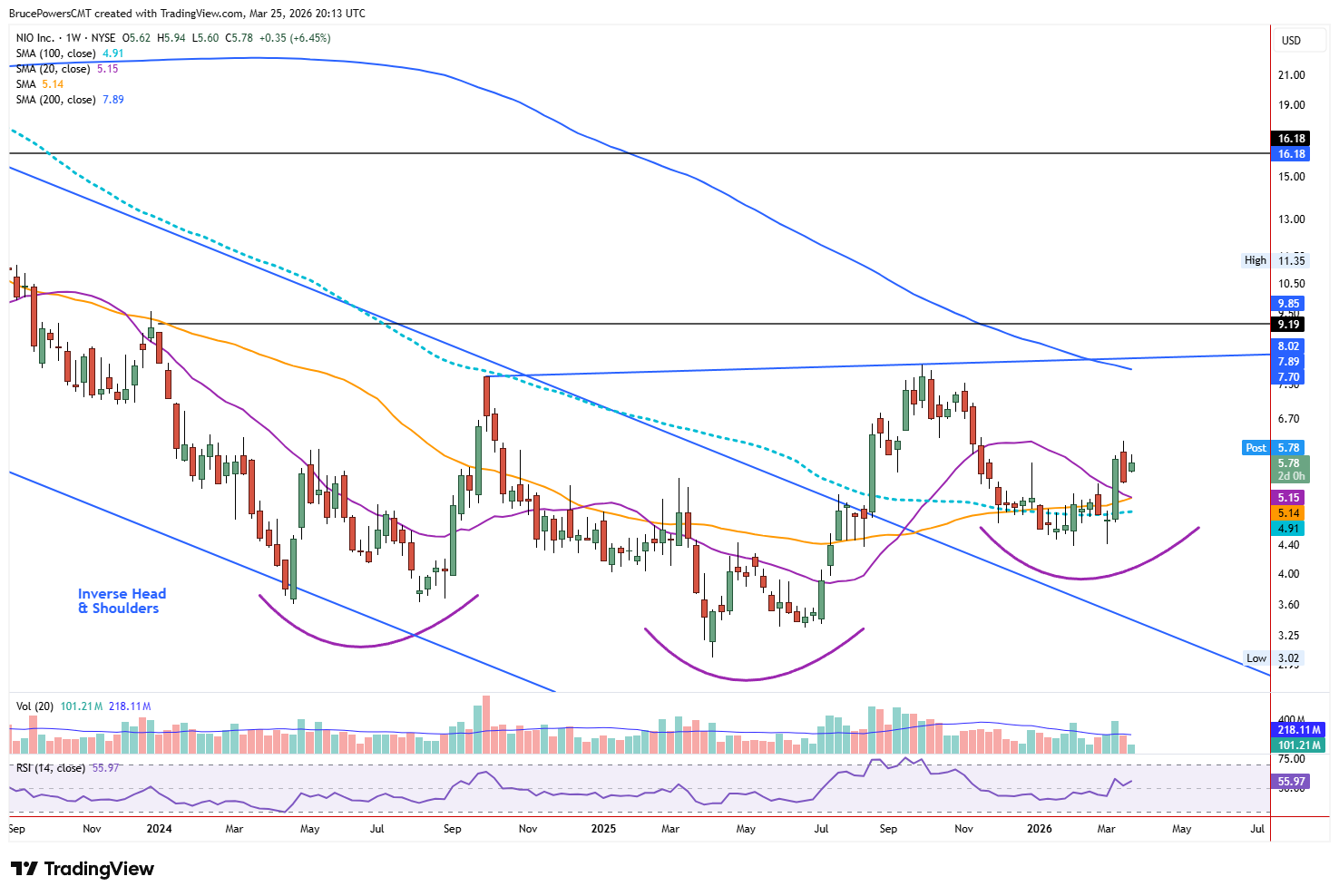Select the purple 5.15 price tag
Screen dimensions: 1339x896
tap(1288, 498)
